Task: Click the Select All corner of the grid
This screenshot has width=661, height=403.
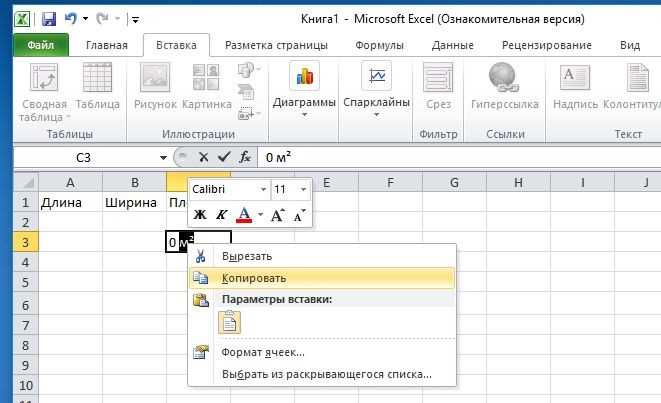Action: 27,183
